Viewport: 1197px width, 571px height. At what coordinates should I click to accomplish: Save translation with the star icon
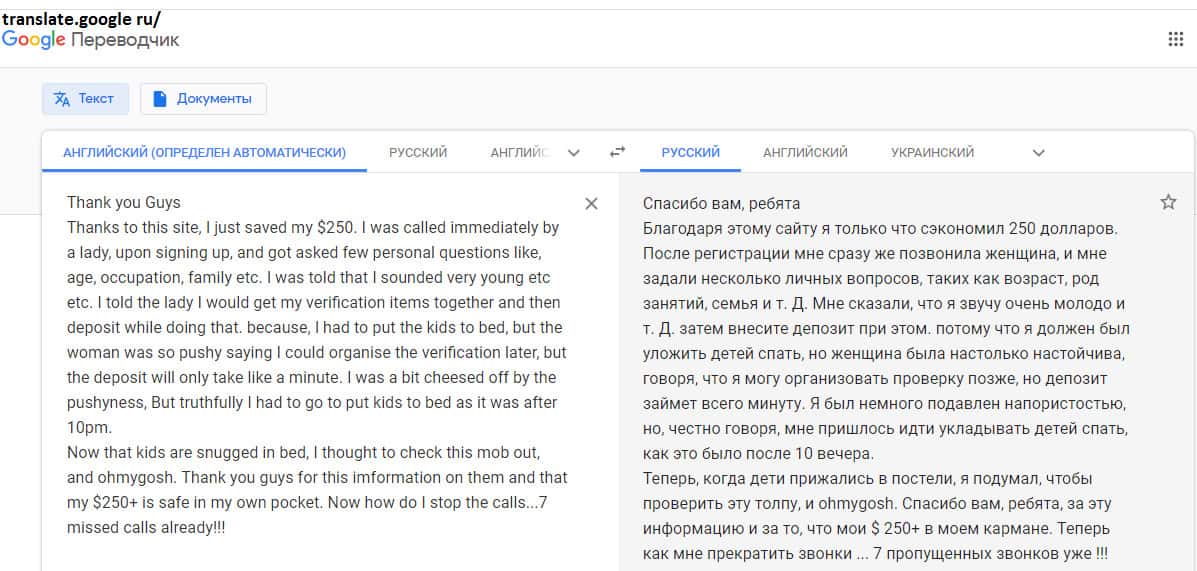coord(1168,203)
